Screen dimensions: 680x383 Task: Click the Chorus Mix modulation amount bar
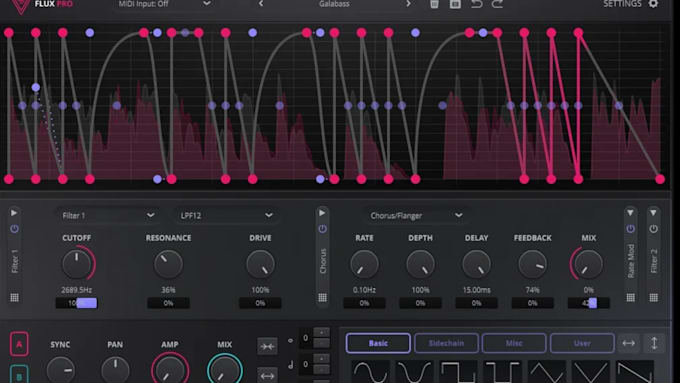(x=588, y=303)
